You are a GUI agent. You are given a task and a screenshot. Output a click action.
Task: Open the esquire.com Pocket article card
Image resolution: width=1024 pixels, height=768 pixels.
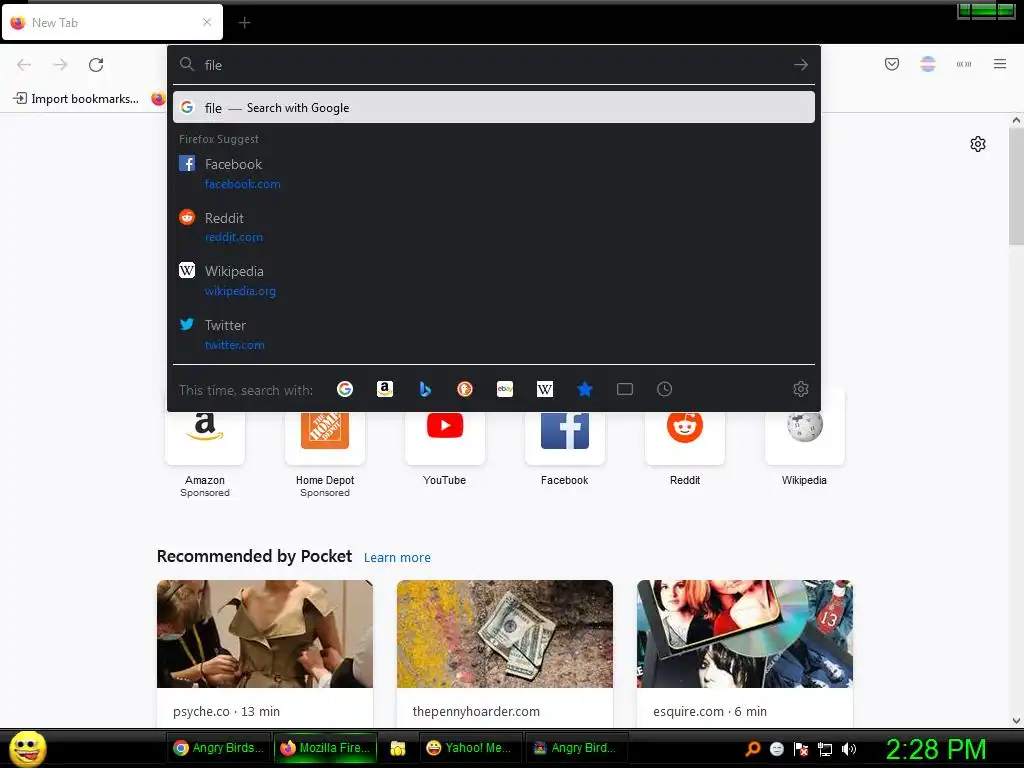coord(744,653)
